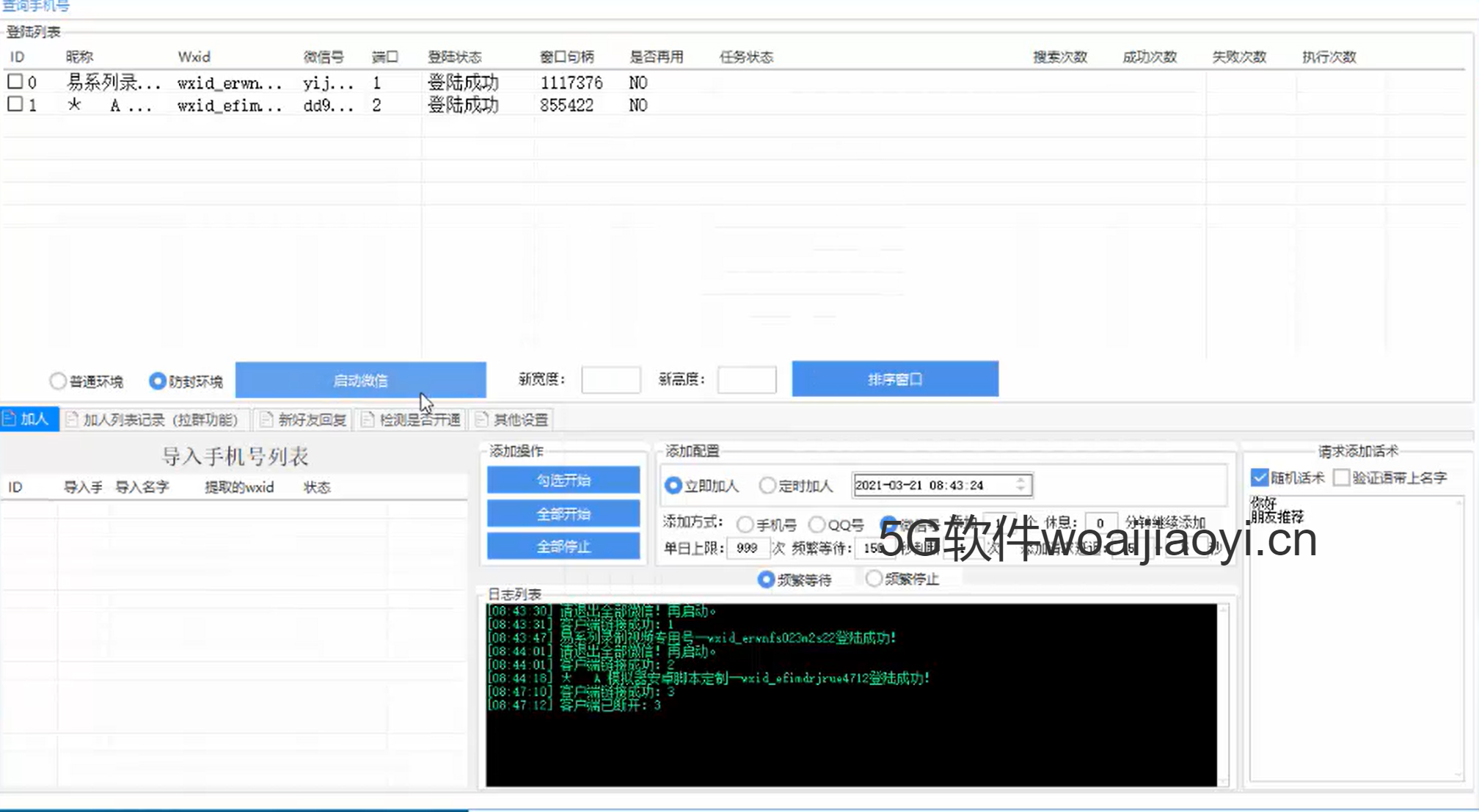This screenshot has width=1479, height=812.
Task: Click the 导入手 column header
Action: click(x=83, y=487)
